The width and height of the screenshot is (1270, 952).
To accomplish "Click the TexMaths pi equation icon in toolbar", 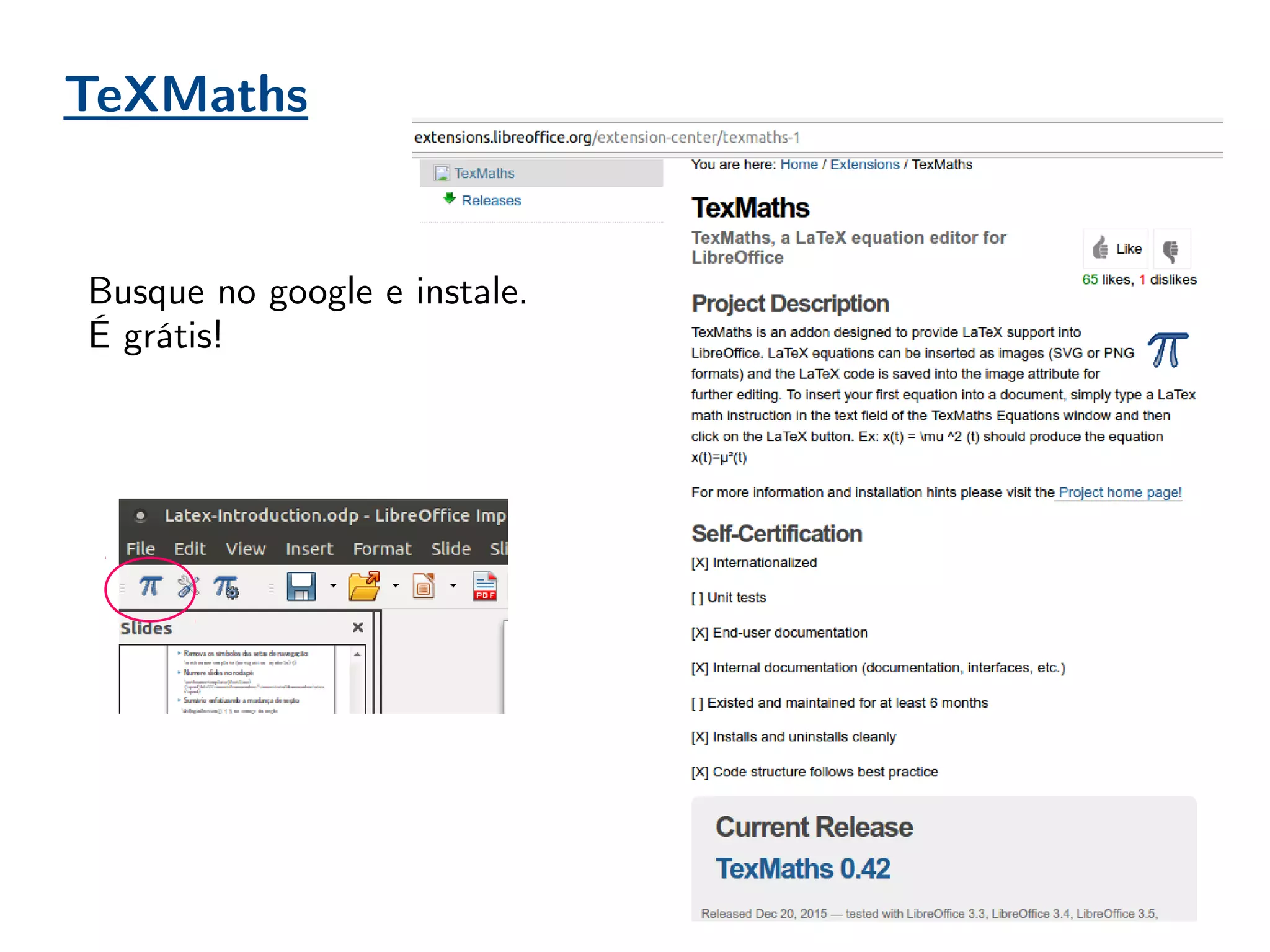I will click(x=150, y=586).
